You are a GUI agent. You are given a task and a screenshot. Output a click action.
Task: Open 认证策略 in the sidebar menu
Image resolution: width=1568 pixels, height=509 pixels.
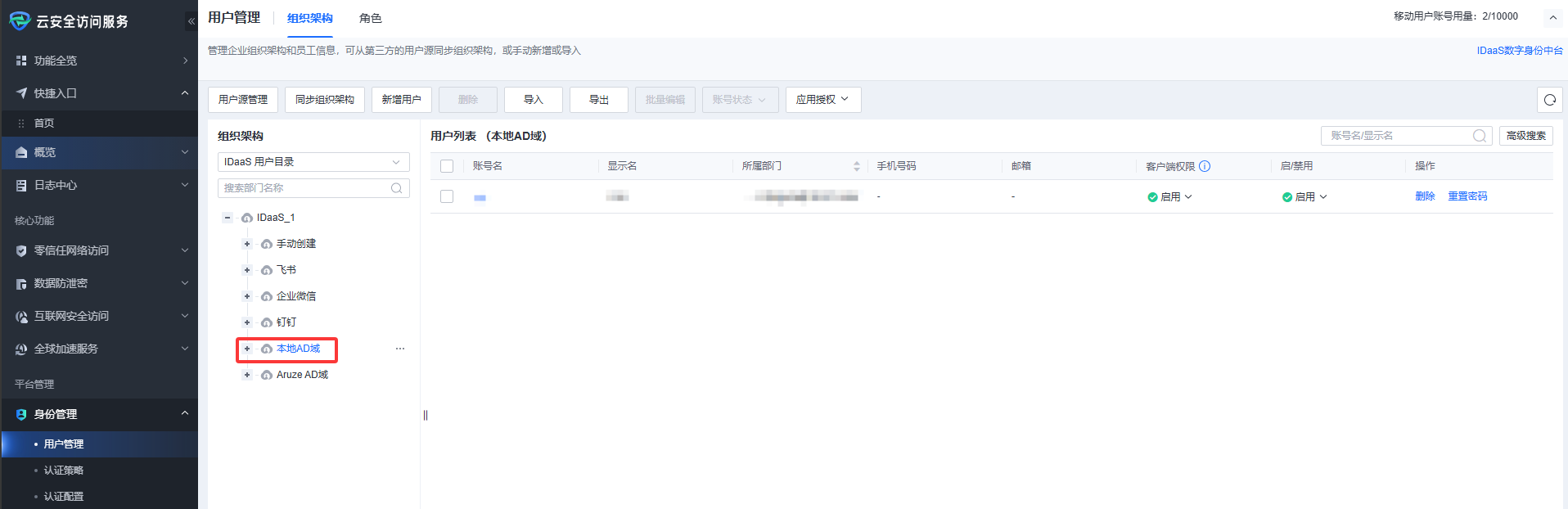click(x=64, y=471)
